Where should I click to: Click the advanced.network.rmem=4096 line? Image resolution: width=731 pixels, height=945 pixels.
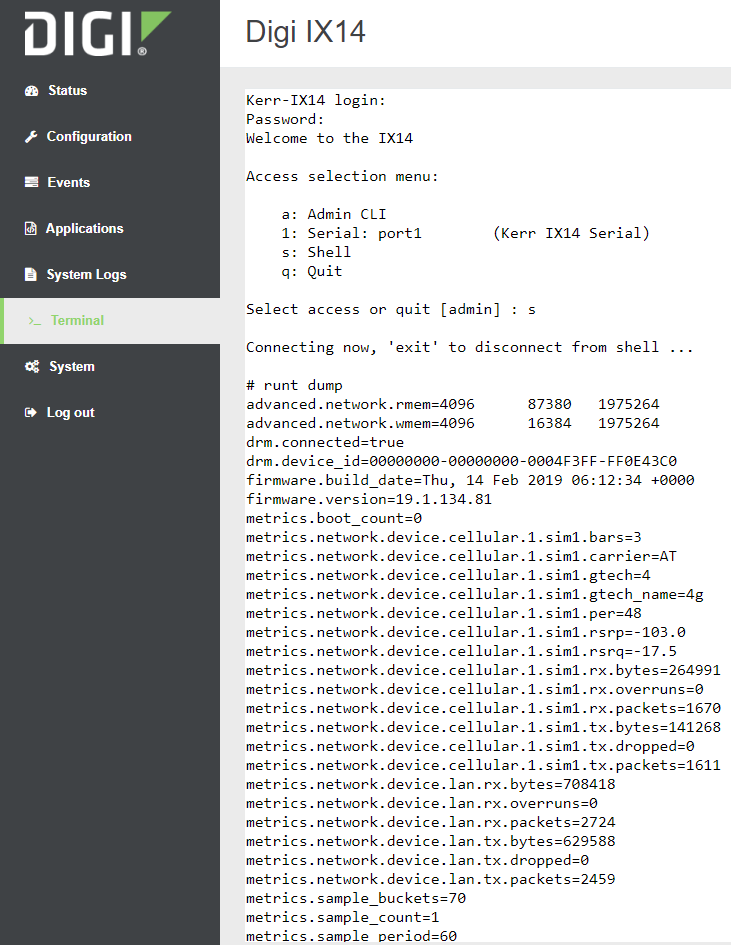pyautogui.click(x=453, y=404)
